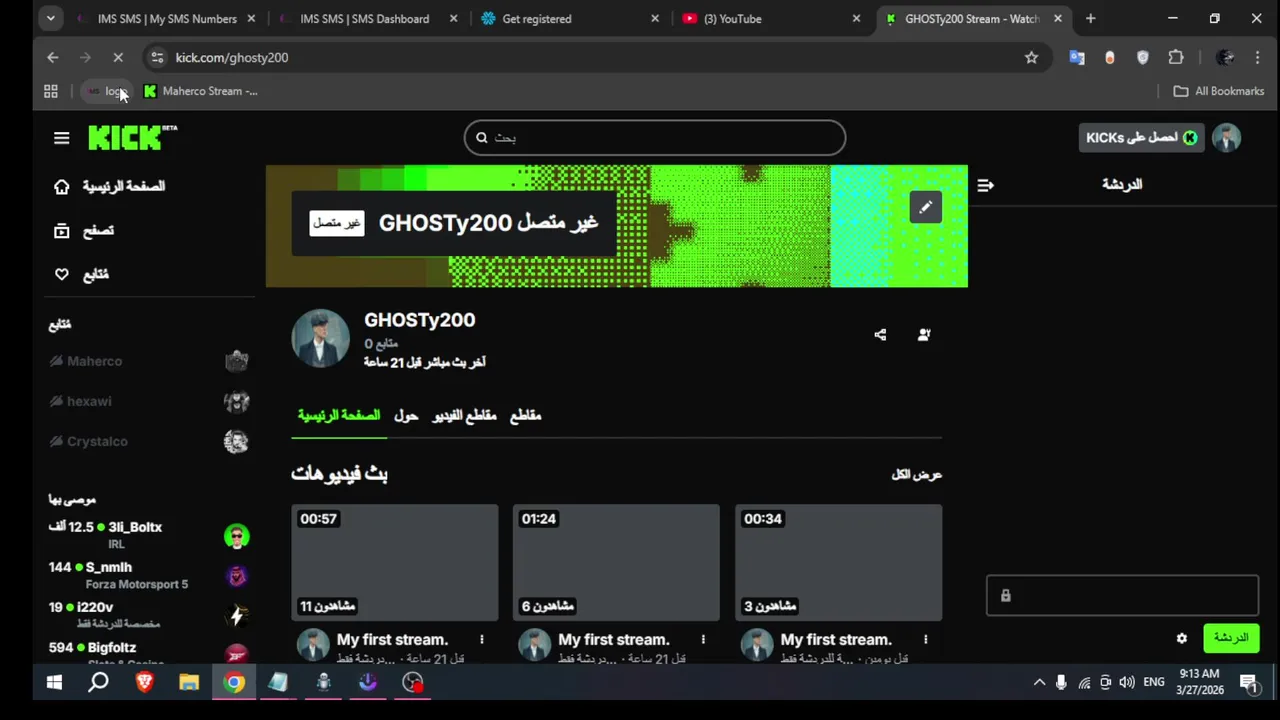The height and width of the screenshot is (720, 1280).
Task: Open Chrome extensions puzzle icon
Action: tap(1176, 58)
